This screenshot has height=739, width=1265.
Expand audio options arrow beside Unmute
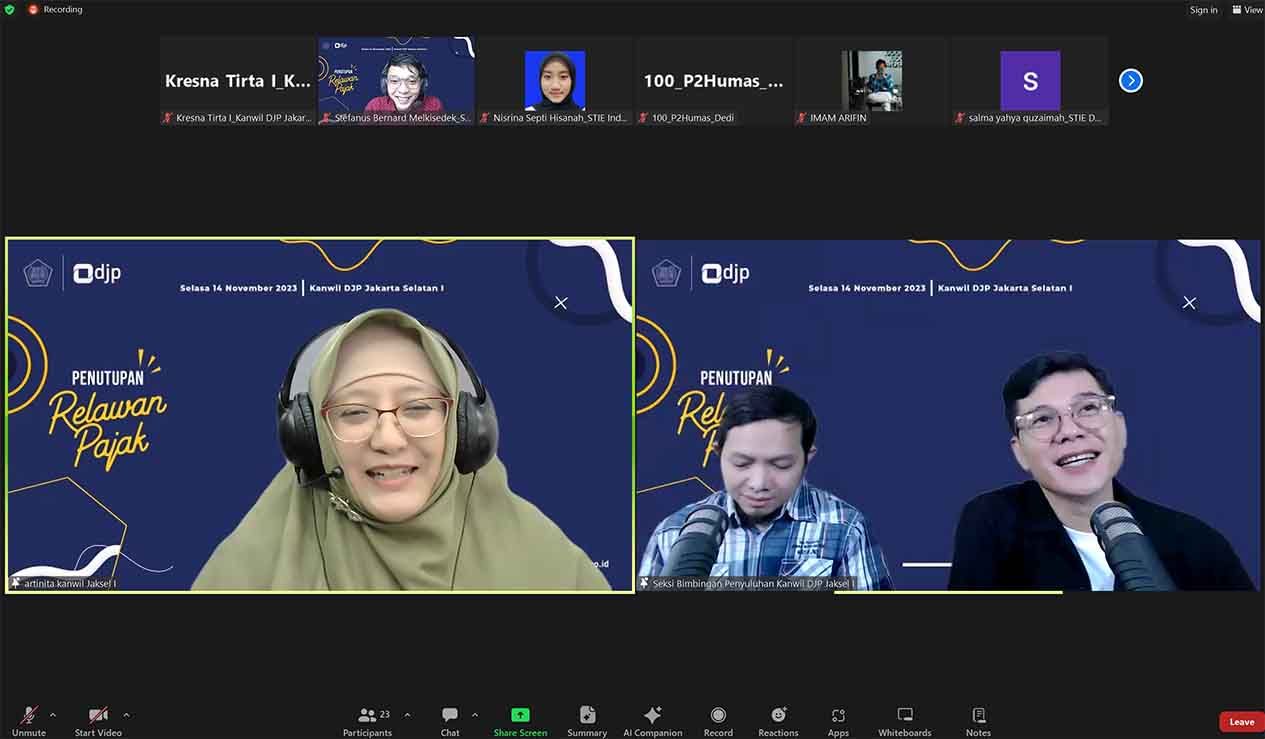(53, 715)
